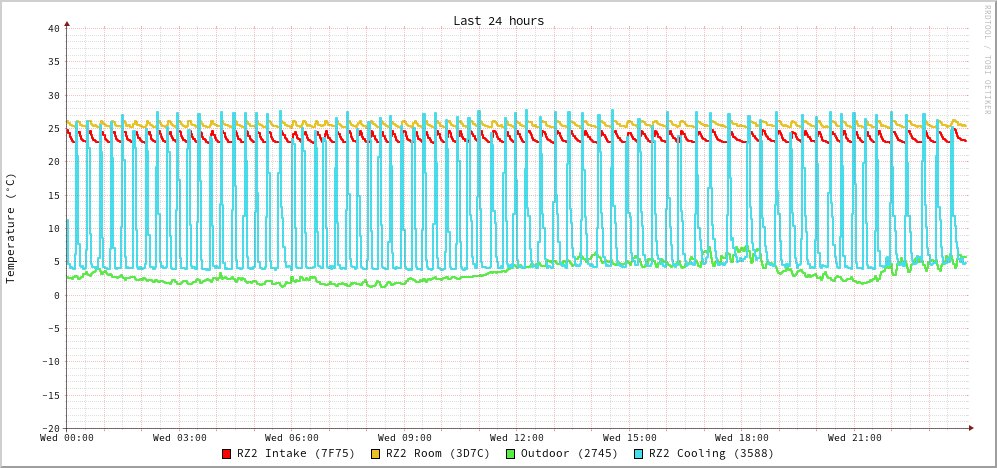Click the arrow at right end of time axis
The image size is (997, 468).
(x=970, y=428)
